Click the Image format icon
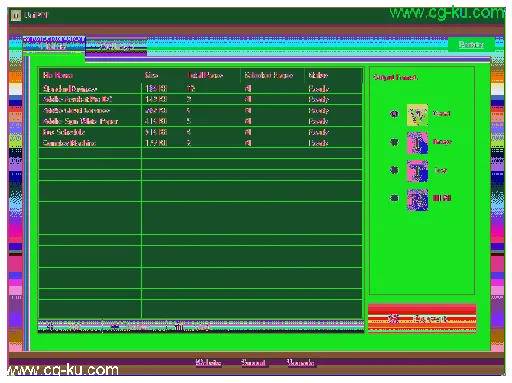The height and width of the screenshot is (383, 512). (x=417, y=143)
